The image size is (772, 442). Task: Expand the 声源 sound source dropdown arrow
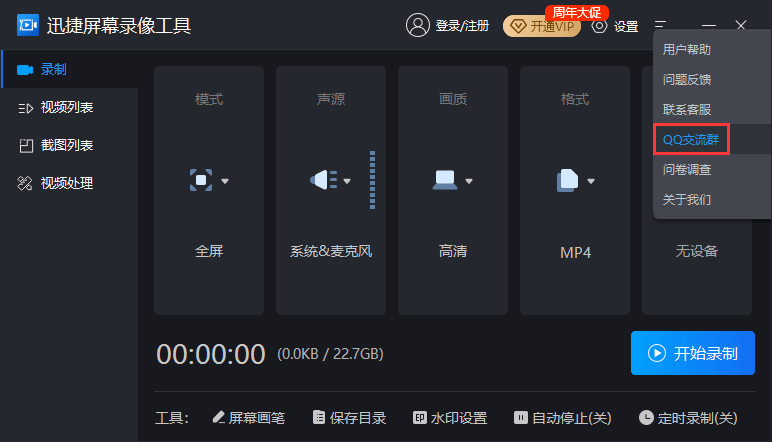(x=348, y=181)
